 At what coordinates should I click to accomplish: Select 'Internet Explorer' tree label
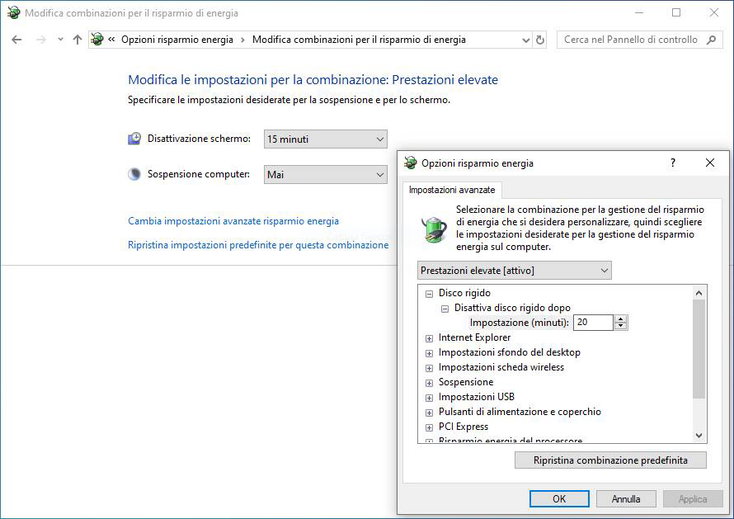coord(474,337)
